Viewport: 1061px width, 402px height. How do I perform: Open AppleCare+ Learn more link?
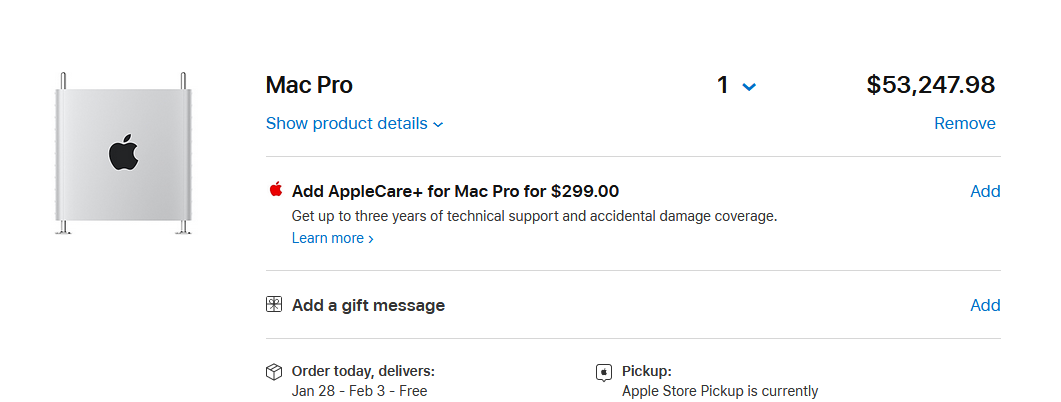click(332, 238)
